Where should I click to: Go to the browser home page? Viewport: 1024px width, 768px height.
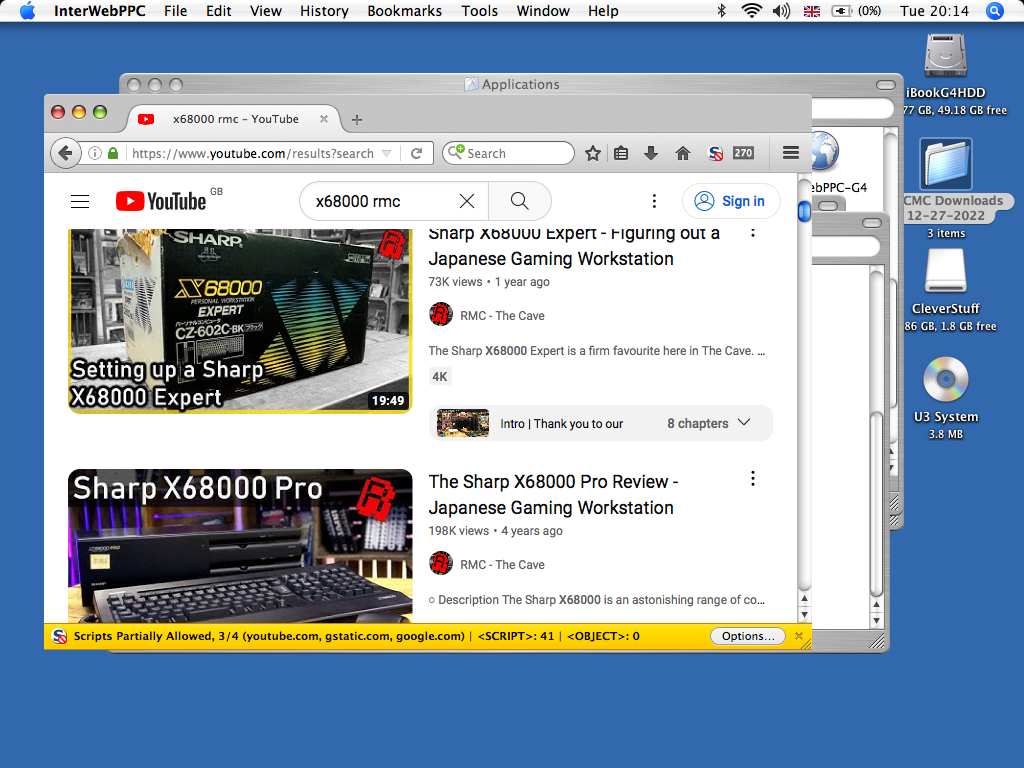682,153
